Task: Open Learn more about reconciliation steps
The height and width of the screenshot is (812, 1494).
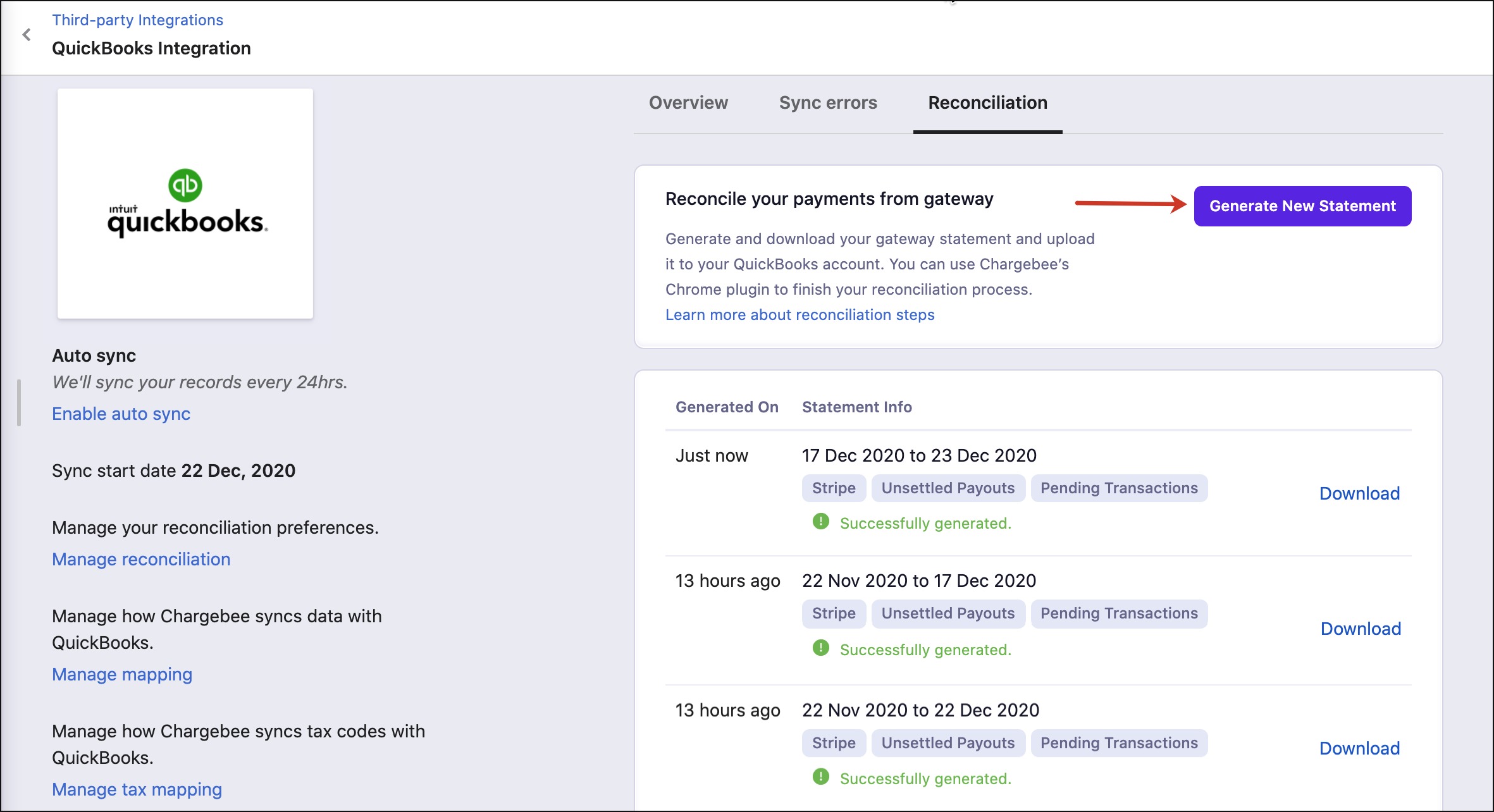Action: [x=799, y=315]
